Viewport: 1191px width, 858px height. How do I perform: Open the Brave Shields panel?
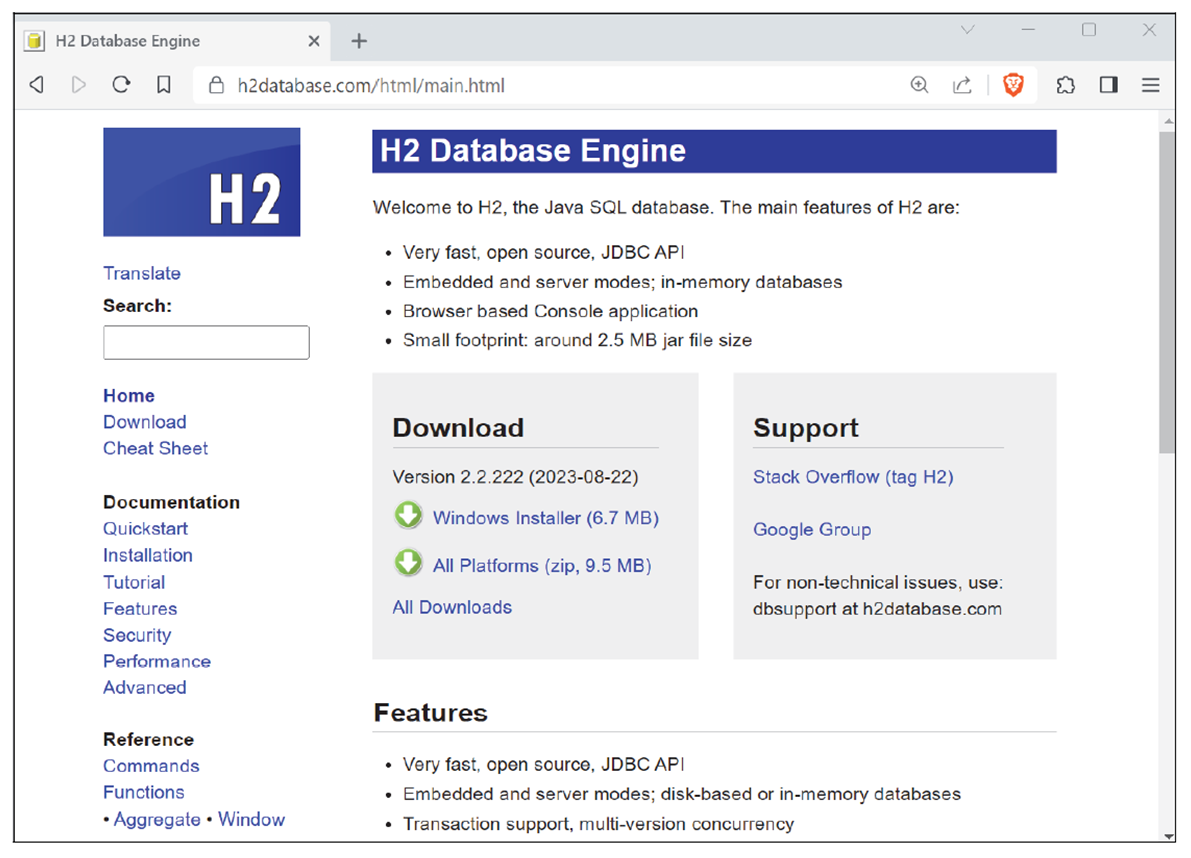(x=1012, y=85)
